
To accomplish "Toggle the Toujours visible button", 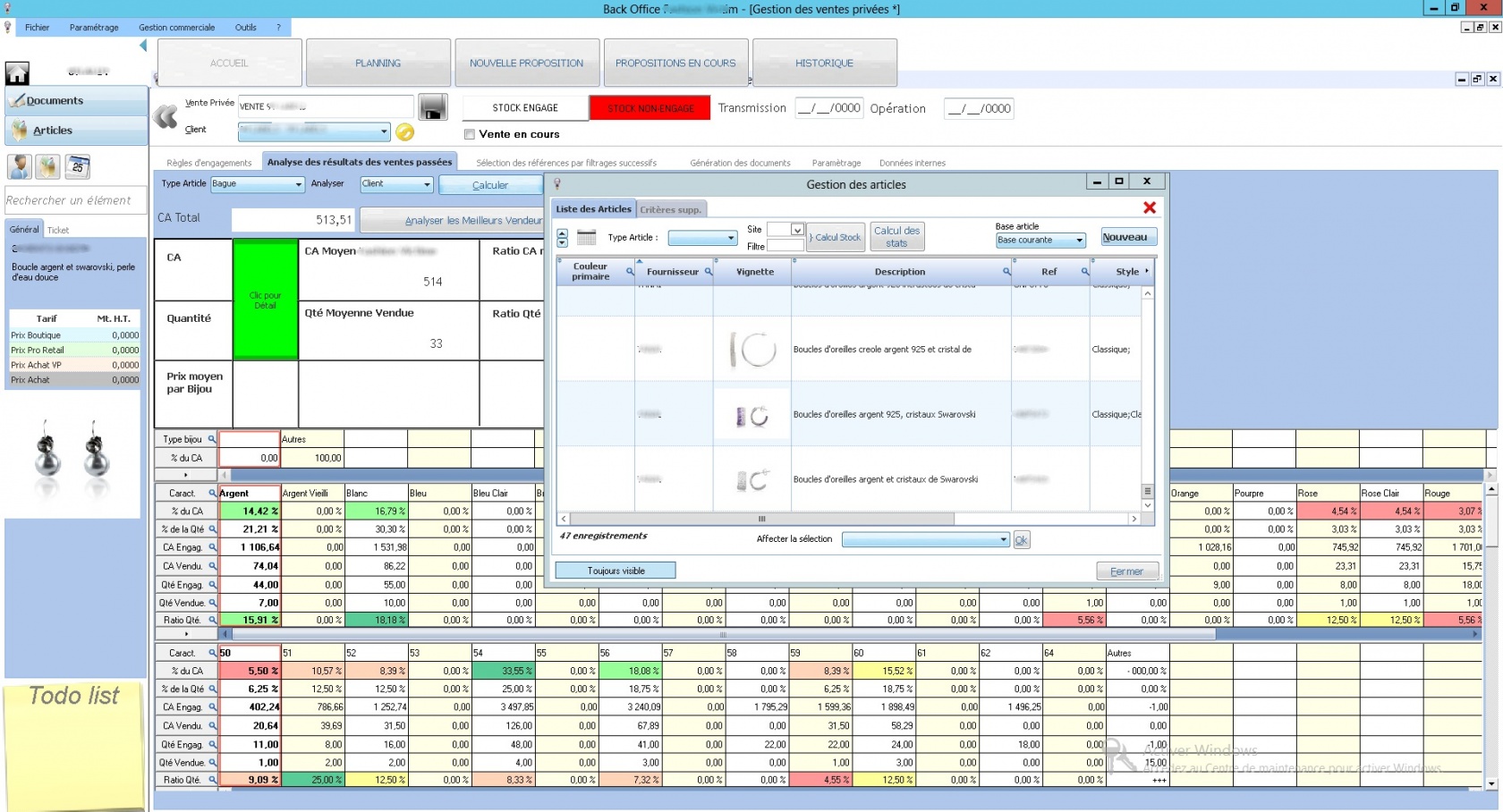I will click(x=616, y=571).
